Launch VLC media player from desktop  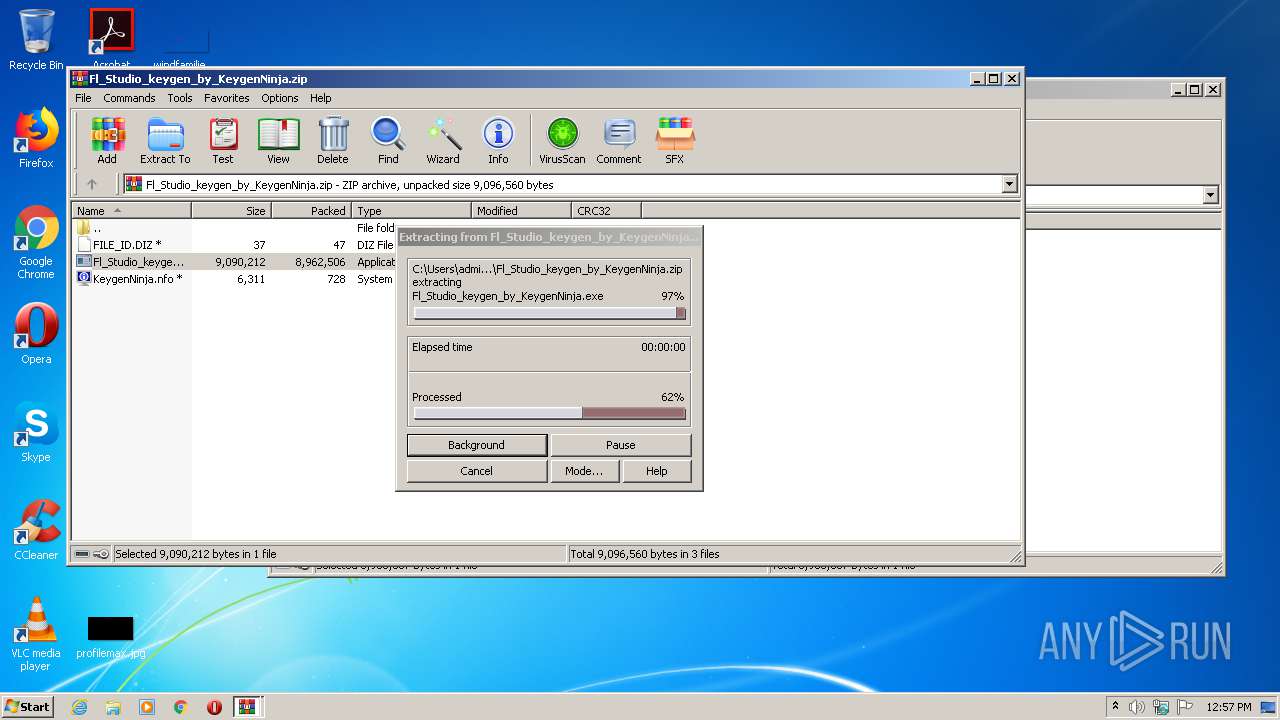pyautogui.click(x=36, y=634)
